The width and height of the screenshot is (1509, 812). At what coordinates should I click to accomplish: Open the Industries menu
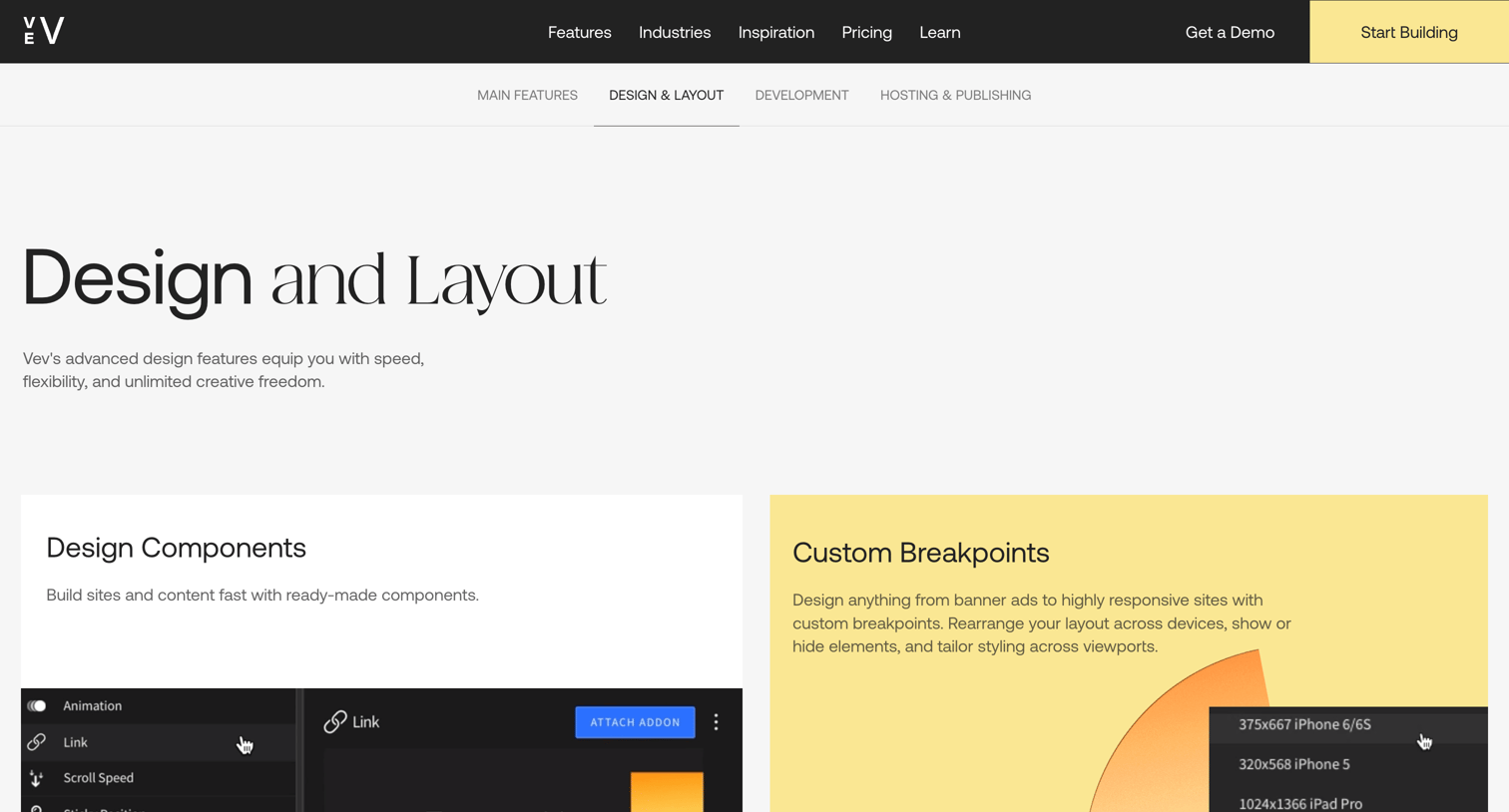(675, 32)
